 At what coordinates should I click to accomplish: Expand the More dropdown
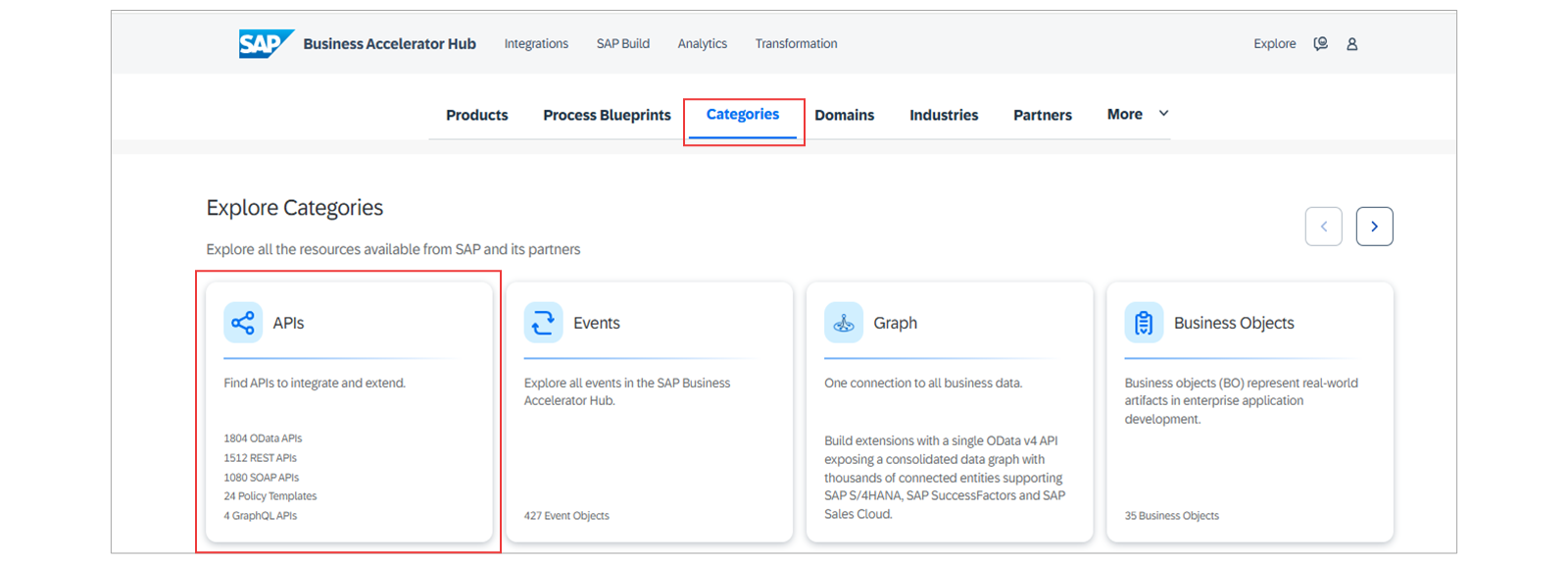pos(1138,114)
